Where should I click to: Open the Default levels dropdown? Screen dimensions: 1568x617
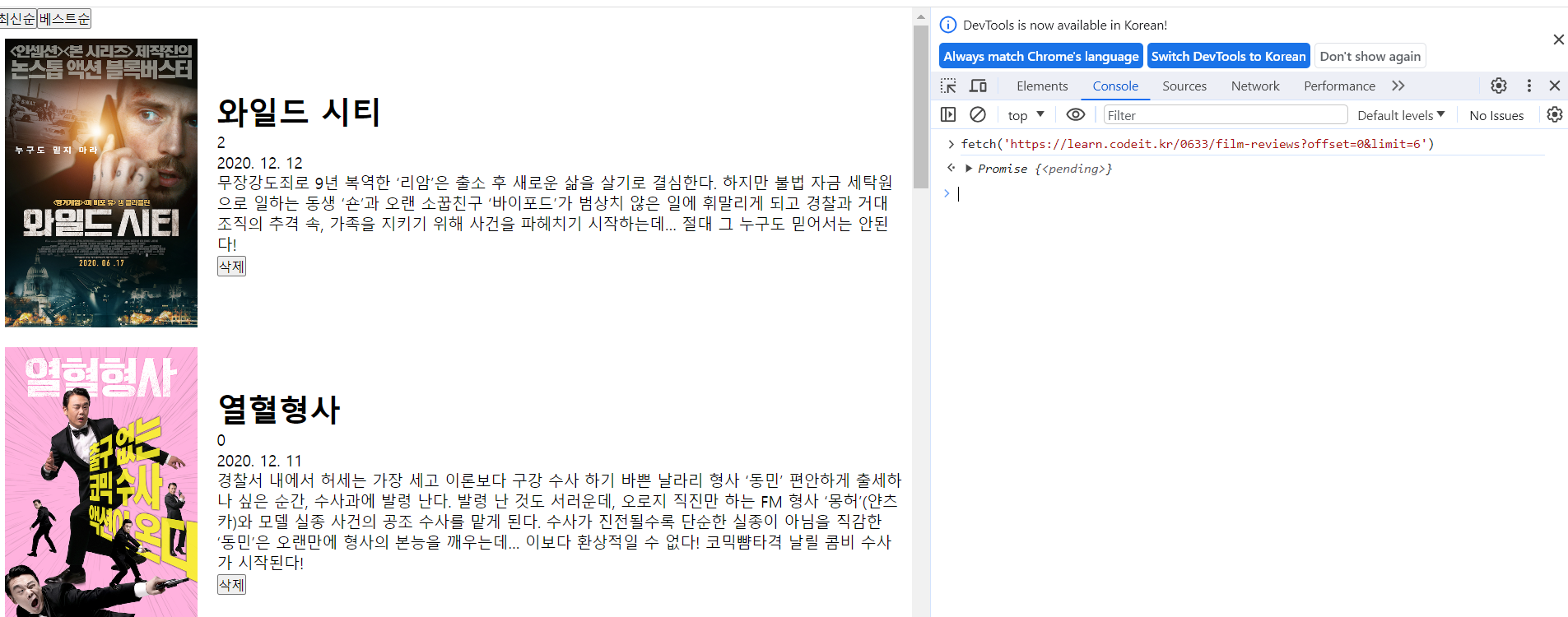pyautogui.click(x=1401, y=115)
